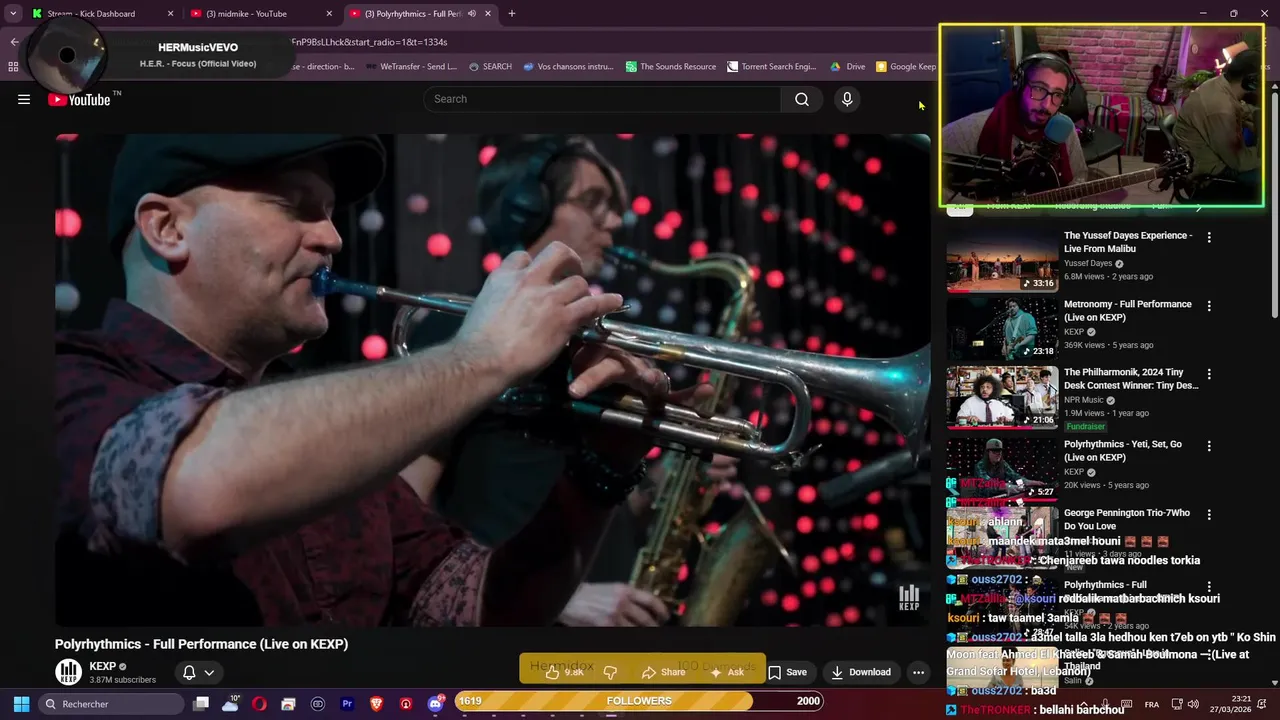Click the Rechercher taskbar search box

(110, 704)
